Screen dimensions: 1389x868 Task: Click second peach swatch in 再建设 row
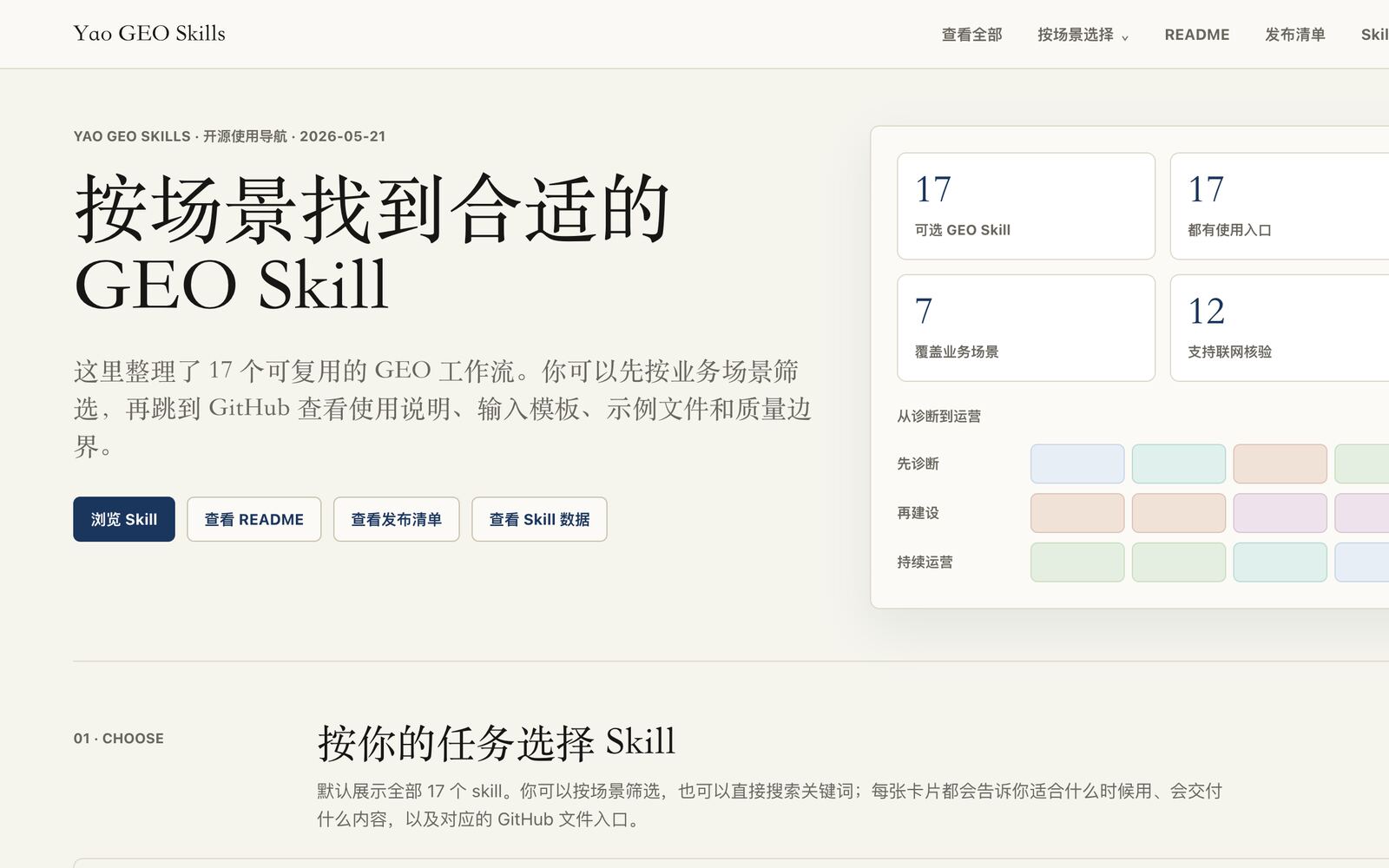pos(1179,513)
